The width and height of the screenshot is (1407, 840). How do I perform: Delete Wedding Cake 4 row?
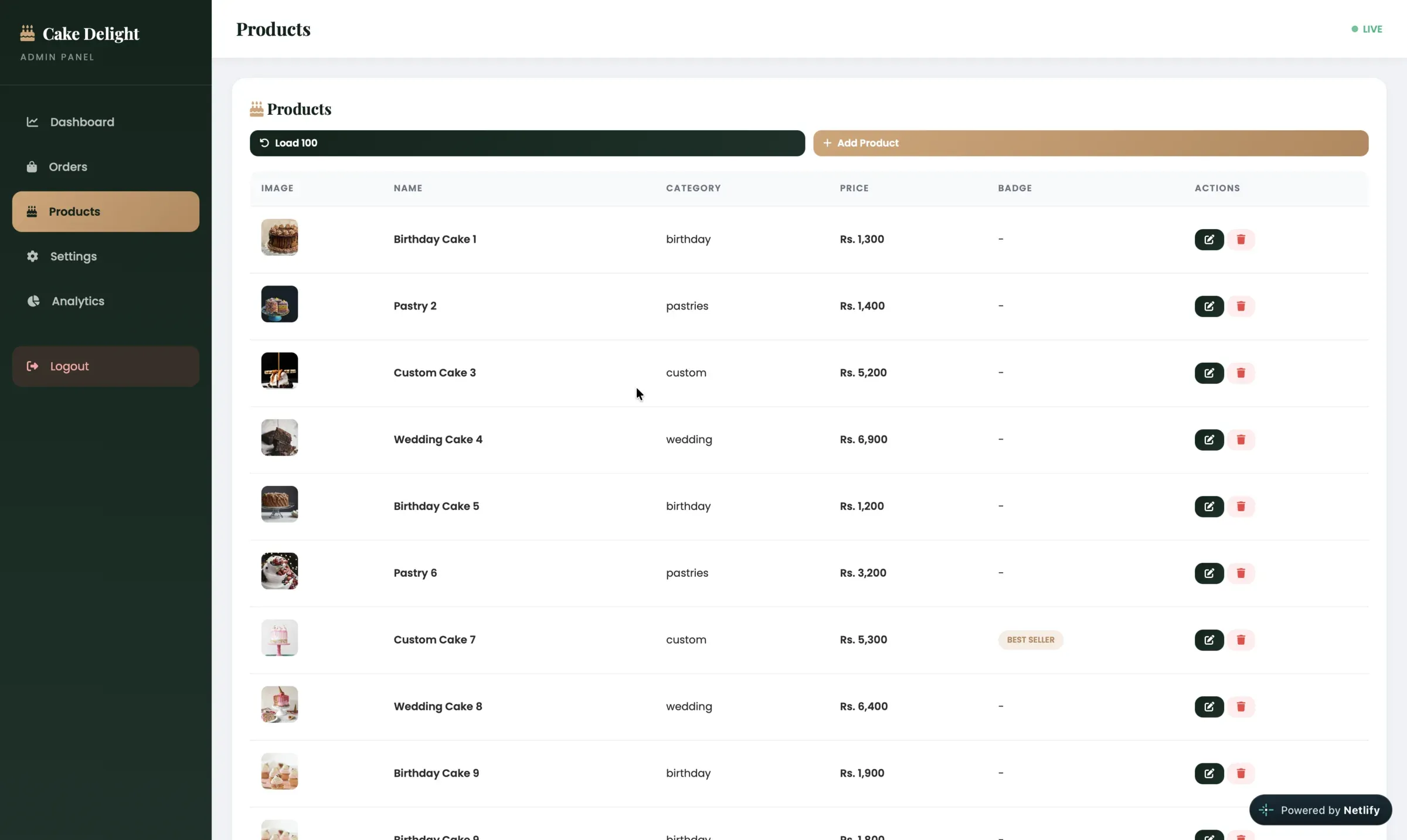(1241, 440)
